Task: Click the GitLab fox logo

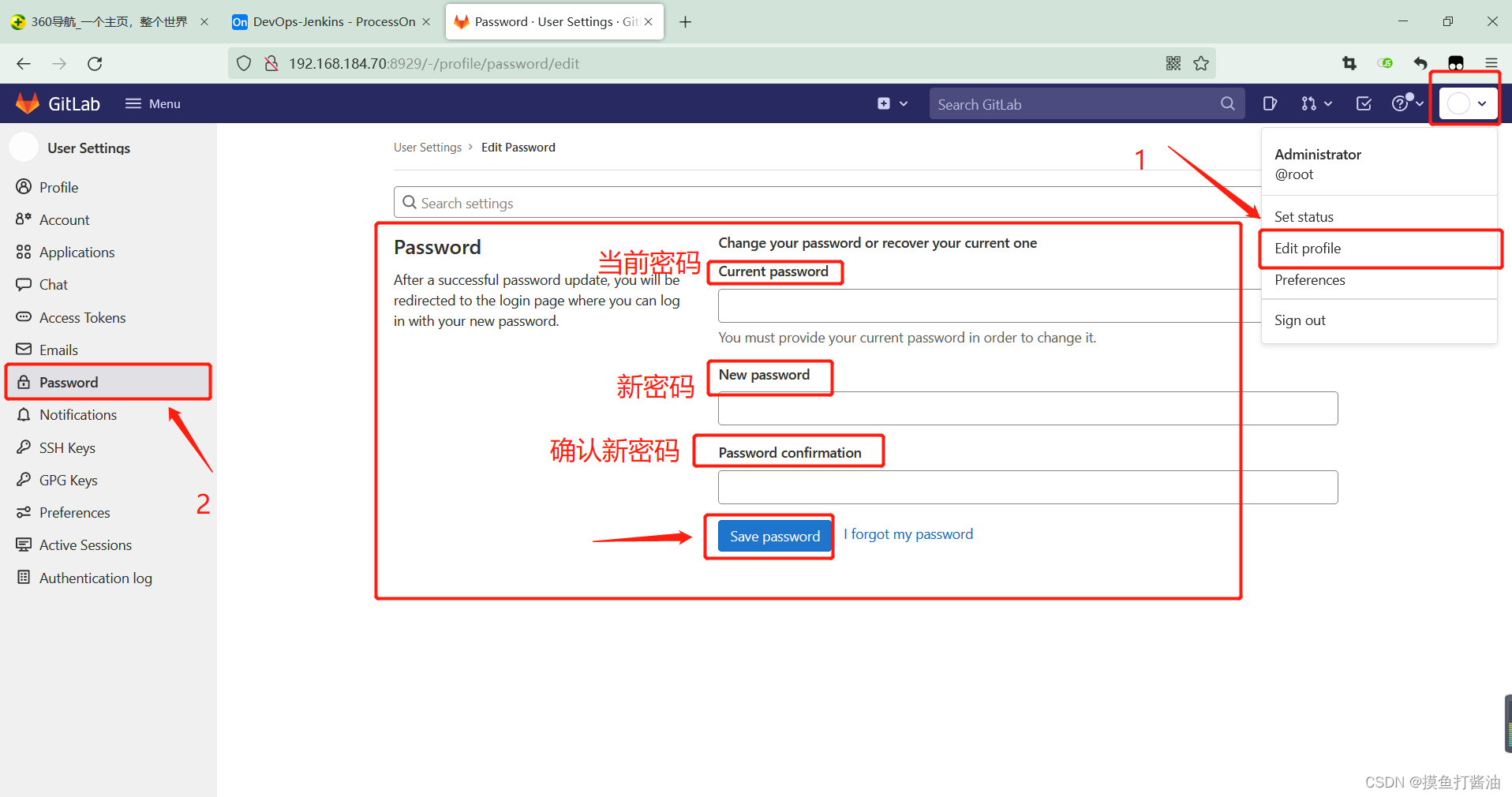Action: pyautogui.click(x=28, y=103)
